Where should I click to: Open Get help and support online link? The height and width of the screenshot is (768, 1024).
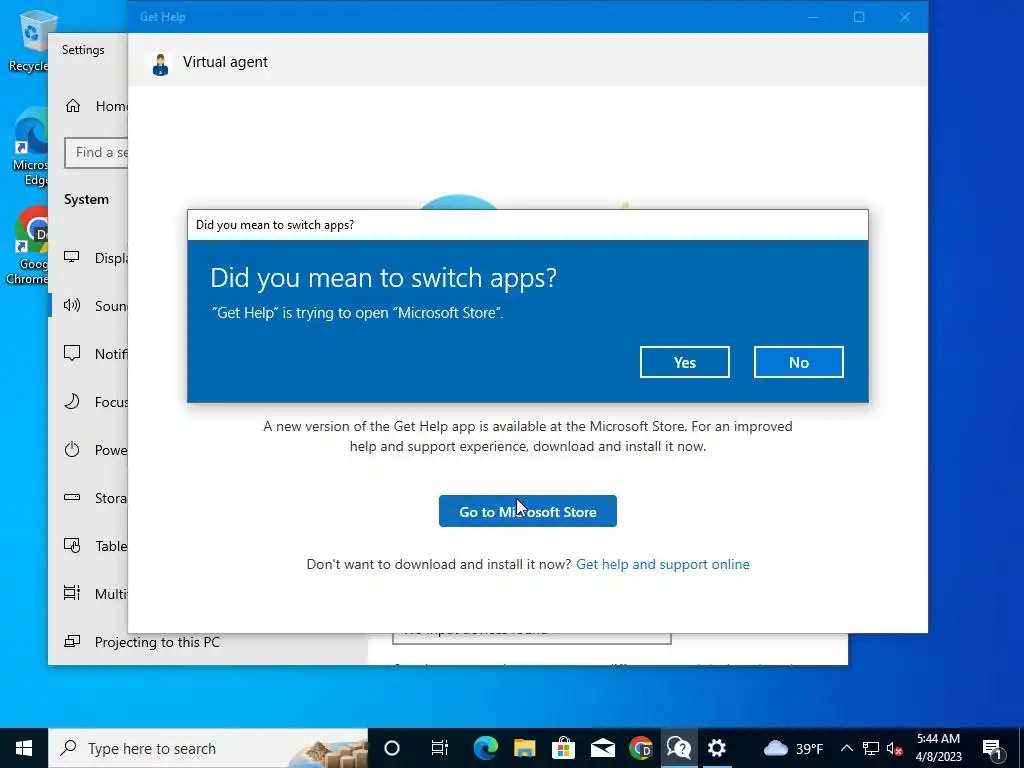(x=662, y=564)
